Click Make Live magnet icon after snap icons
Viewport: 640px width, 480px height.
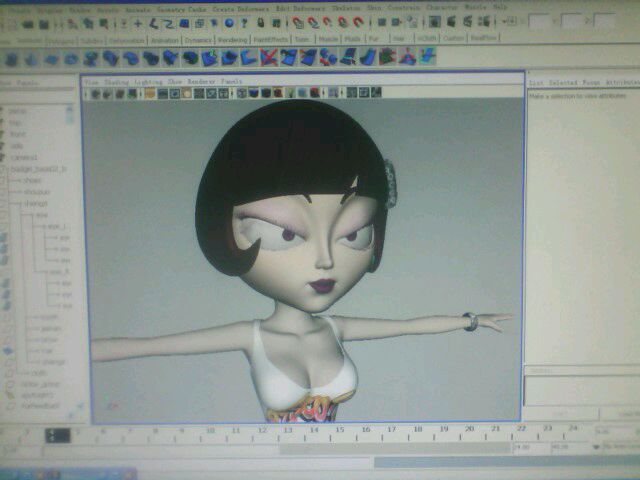pos(358,22)
